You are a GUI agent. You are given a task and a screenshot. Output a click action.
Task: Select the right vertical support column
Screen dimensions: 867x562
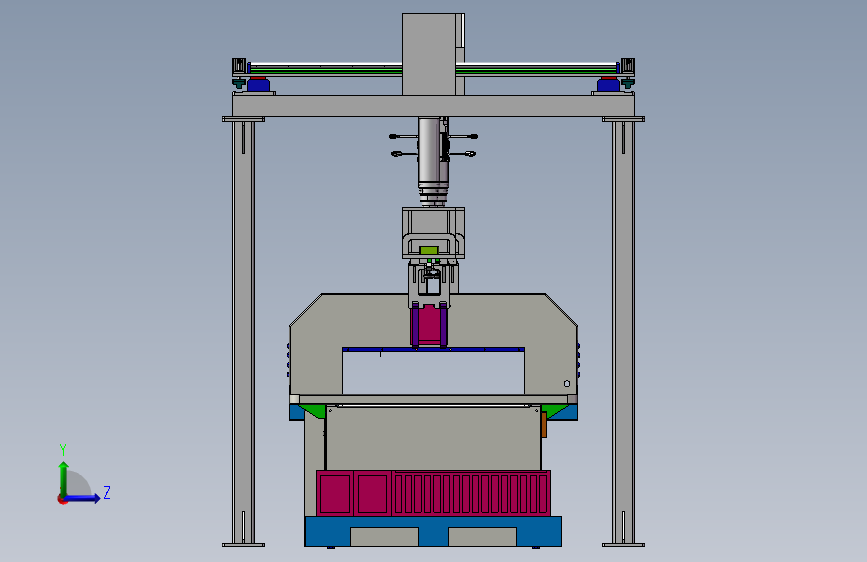pyautogui.click(x=623, y=332)
